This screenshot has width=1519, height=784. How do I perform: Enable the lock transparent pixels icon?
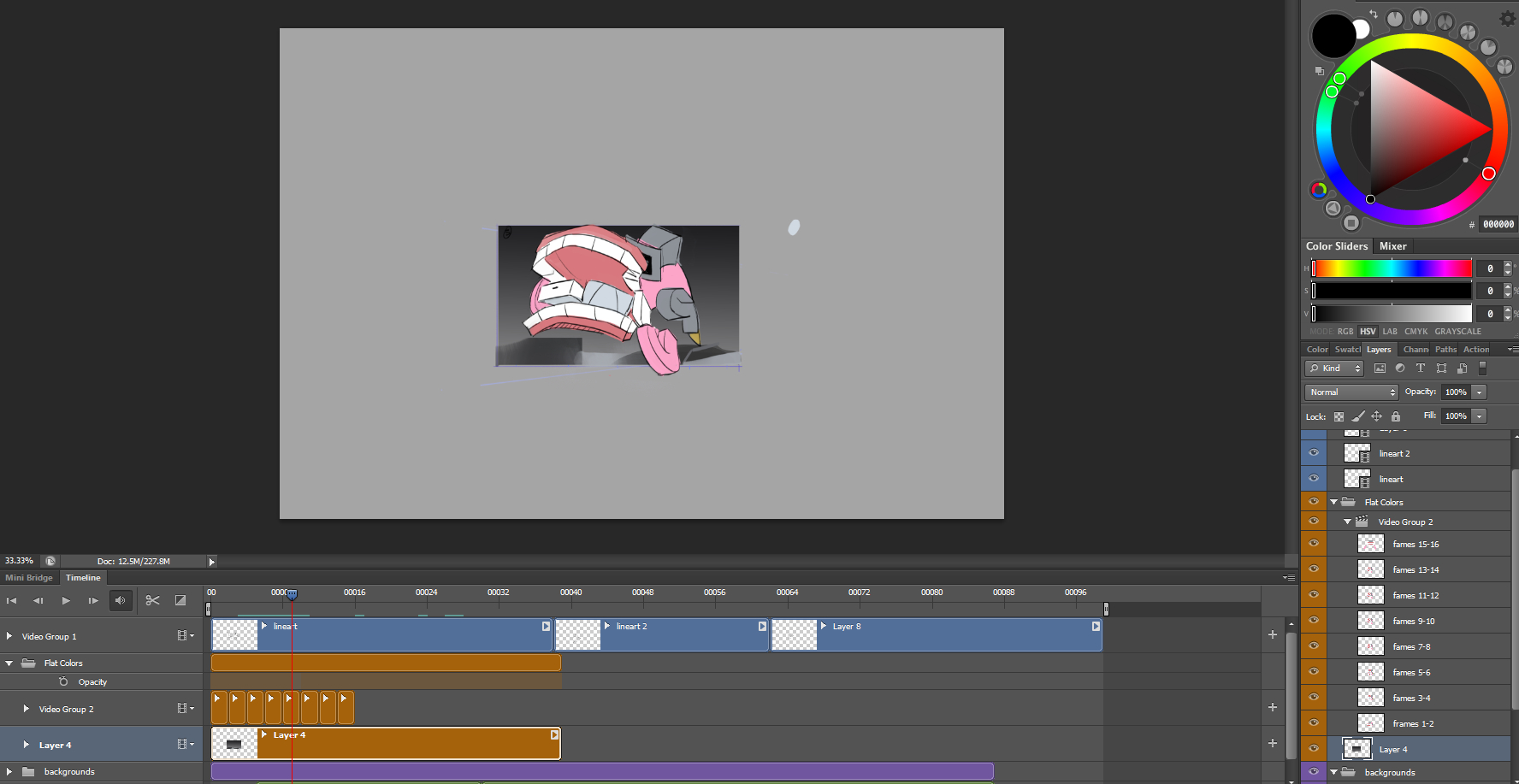(1339, 416)
